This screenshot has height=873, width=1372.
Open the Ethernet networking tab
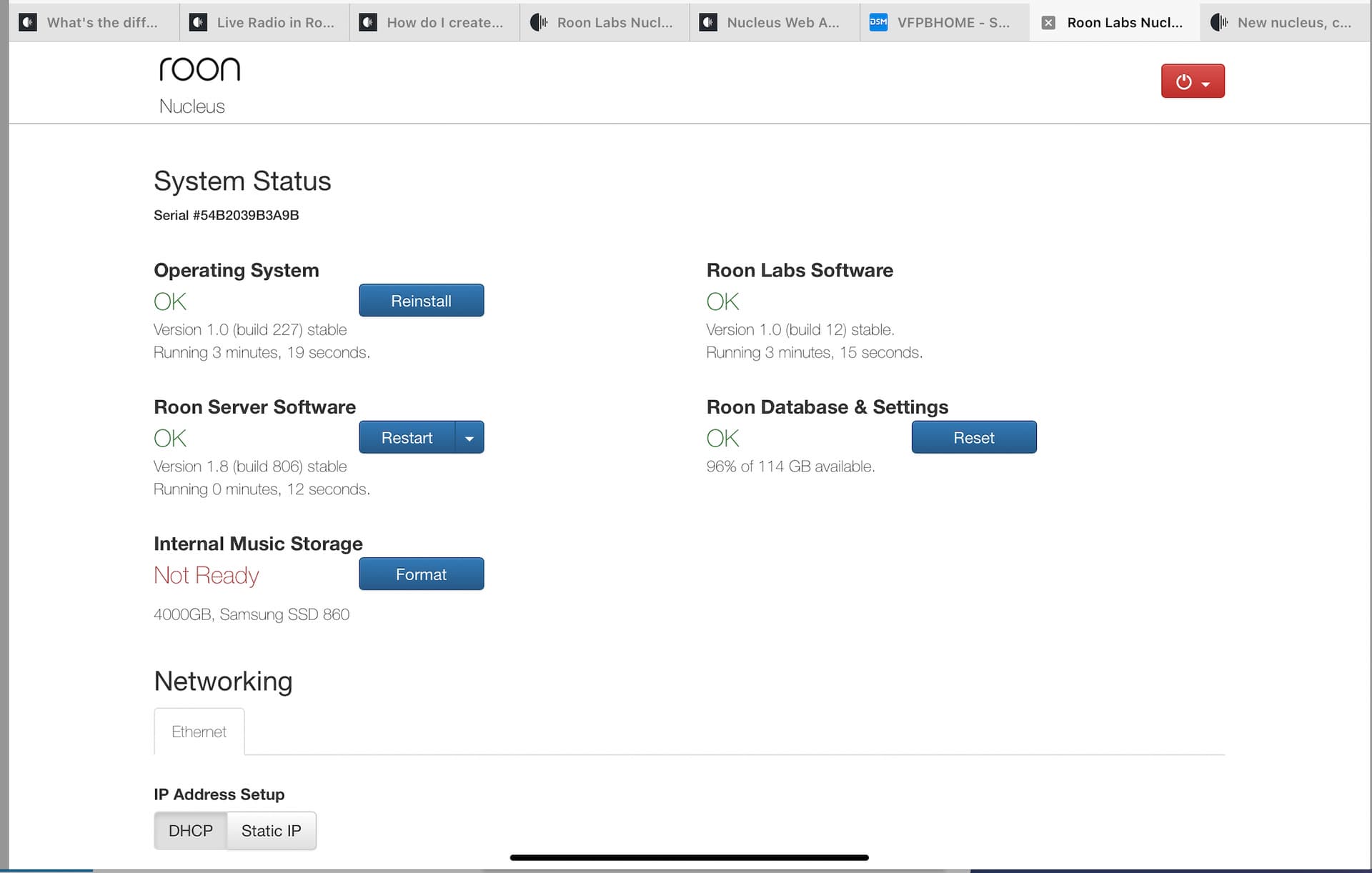click(199, 732)
